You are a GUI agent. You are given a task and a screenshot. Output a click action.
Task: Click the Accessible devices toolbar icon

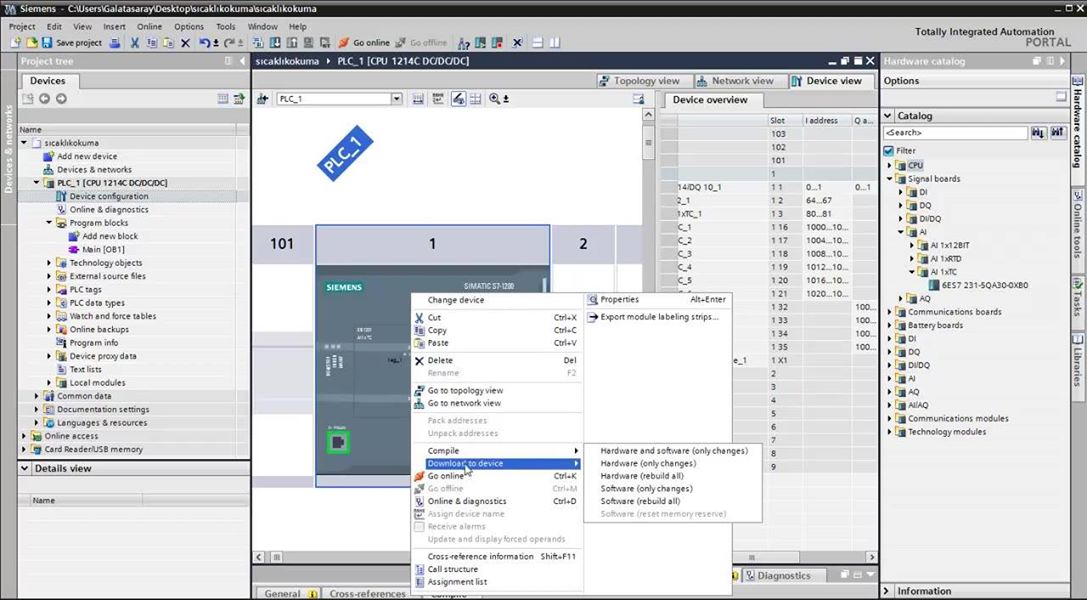click(464, 43)
